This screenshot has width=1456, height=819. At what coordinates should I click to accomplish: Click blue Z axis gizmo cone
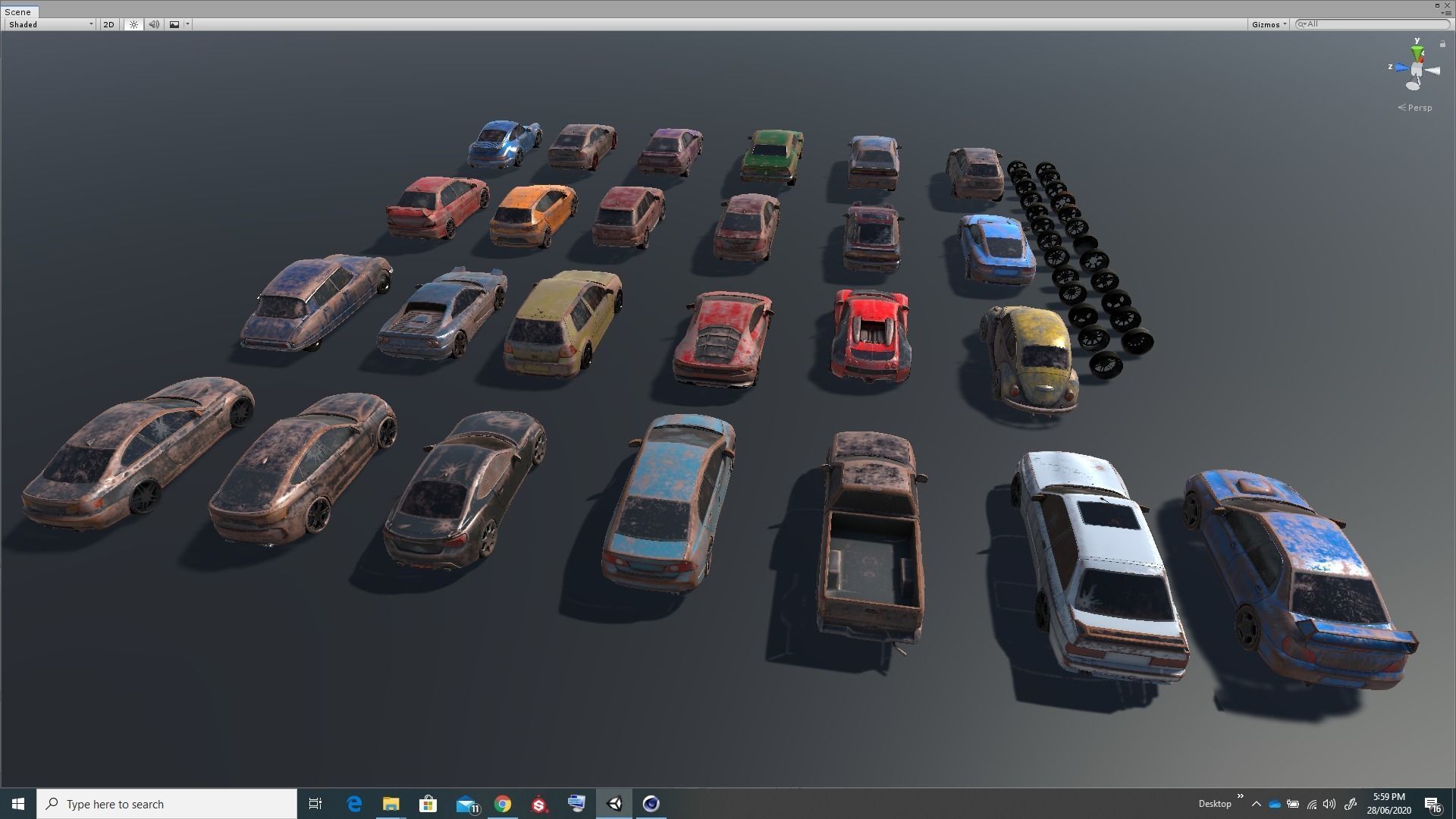(x=1400, y=68)
